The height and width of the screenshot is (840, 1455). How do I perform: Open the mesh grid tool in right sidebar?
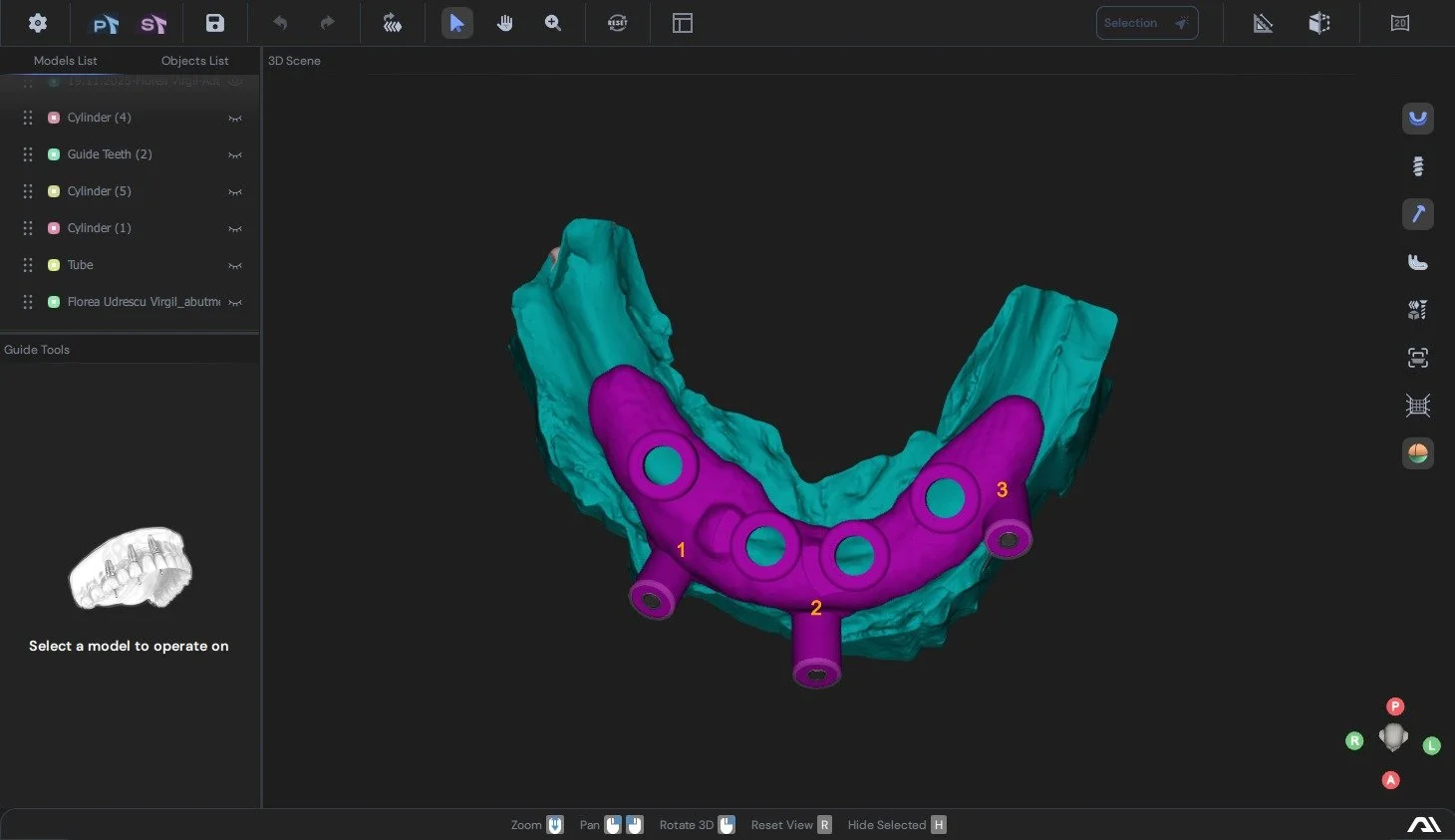point(1418,405)
